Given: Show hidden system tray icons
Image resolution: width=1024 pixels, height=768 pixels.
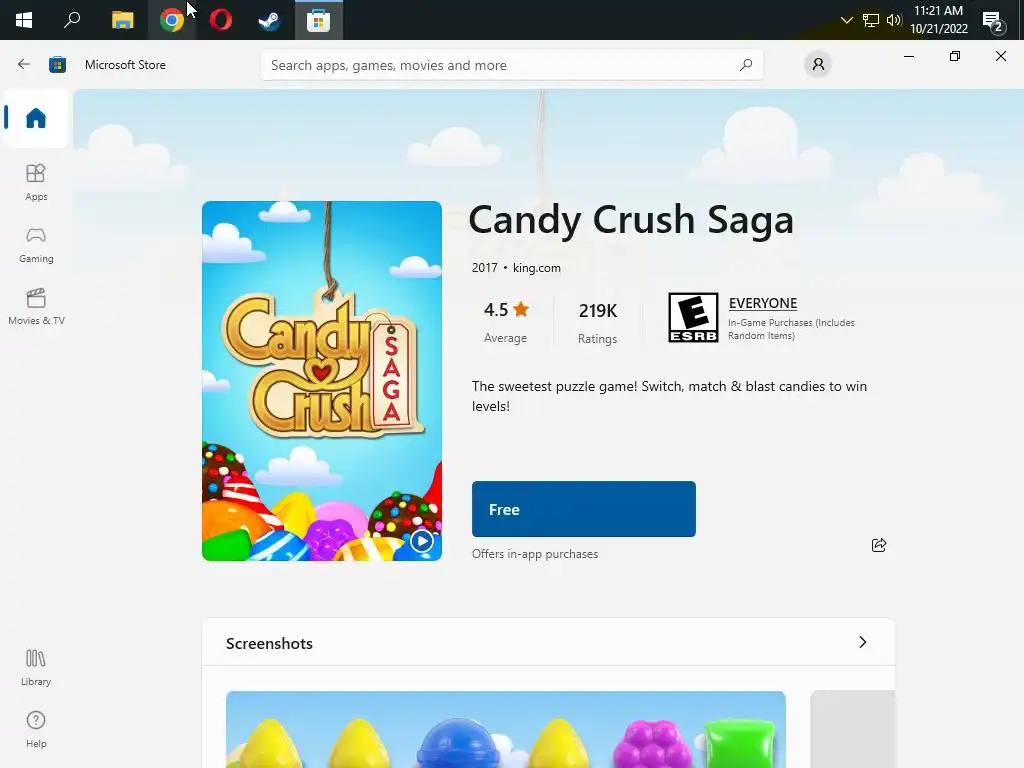Looking at the screenshot, I should (x=846, y=20).
